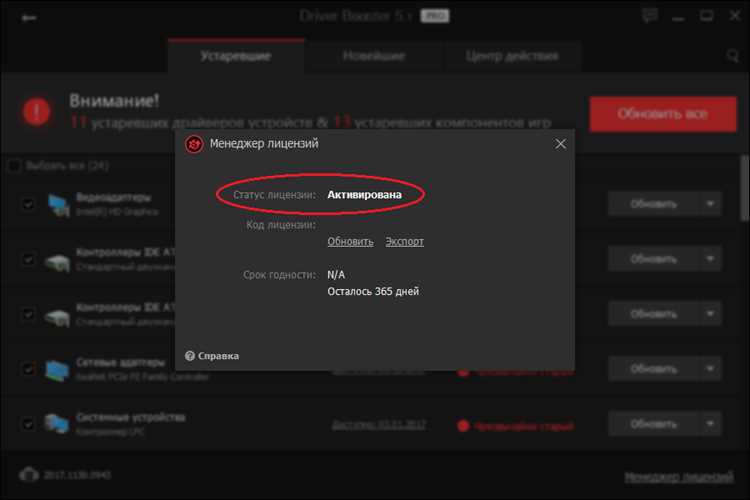The height and width of the screenshot is (500, 750).
Task: Click the red Обновить все button
Action: point(663,114)
